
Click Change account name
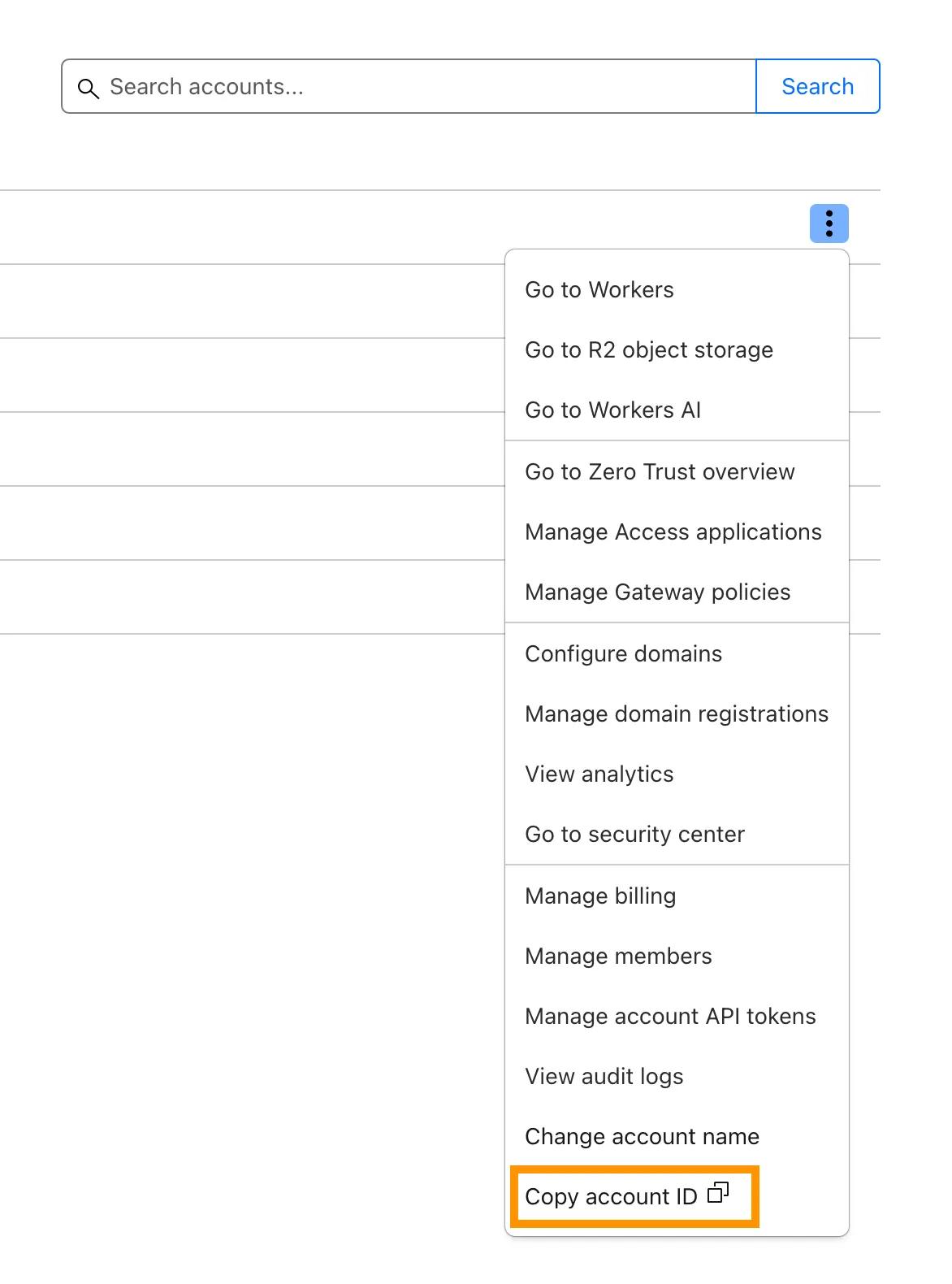click(642, 1137)
